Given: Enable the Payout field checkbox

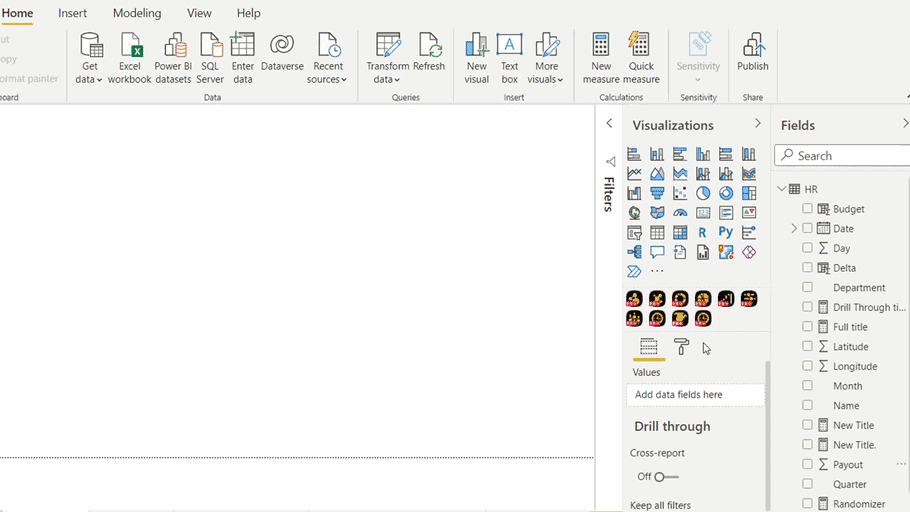Looking at the screenshot, I should 808,464.
